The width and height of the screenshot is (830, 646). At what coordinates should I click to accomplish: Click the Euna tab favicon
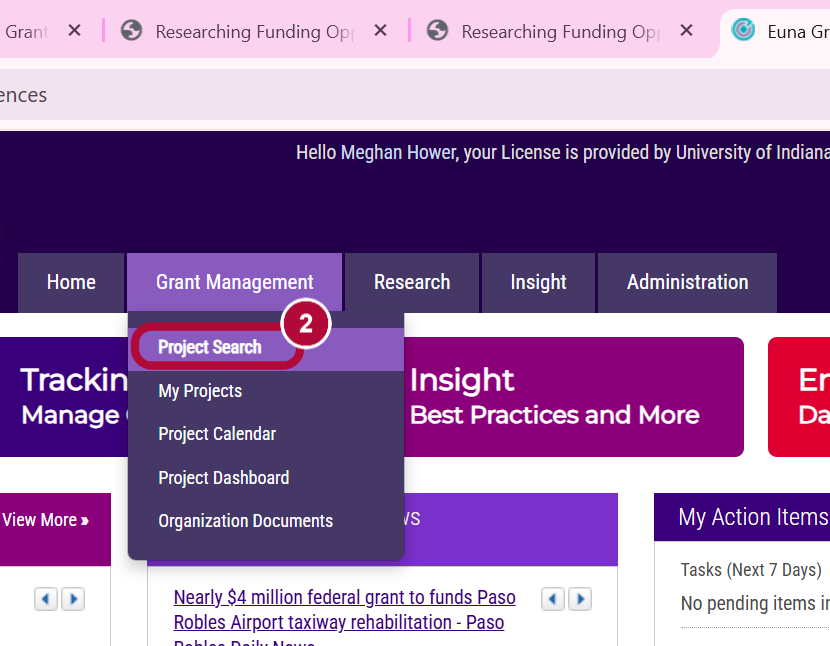[x=743, y=30]
